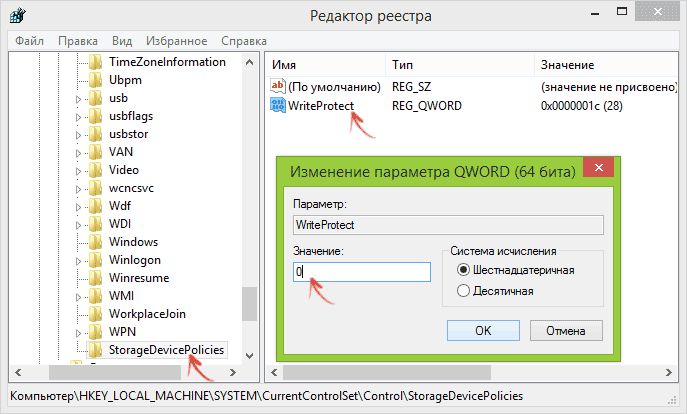Confirm the value with OK button
Image resolution: width=687 pixels, height=414 pixels.
(483, 330)
